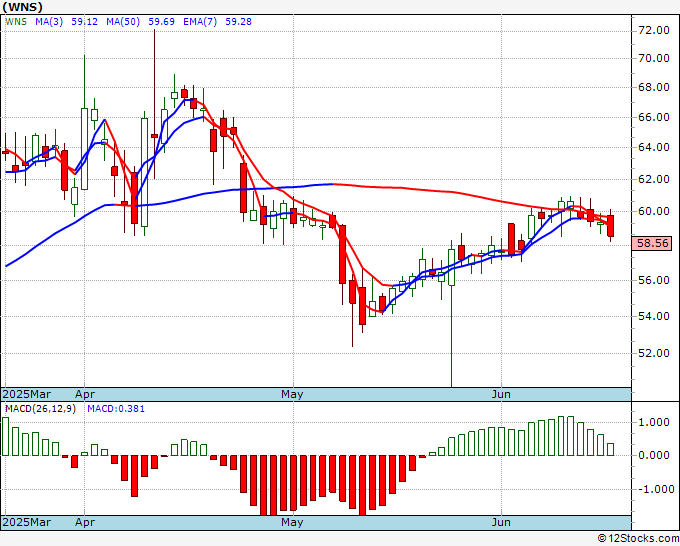This screenshot has height=546, width=680.
Task: Click Jun on the price chart time axis
Action: 501,394
